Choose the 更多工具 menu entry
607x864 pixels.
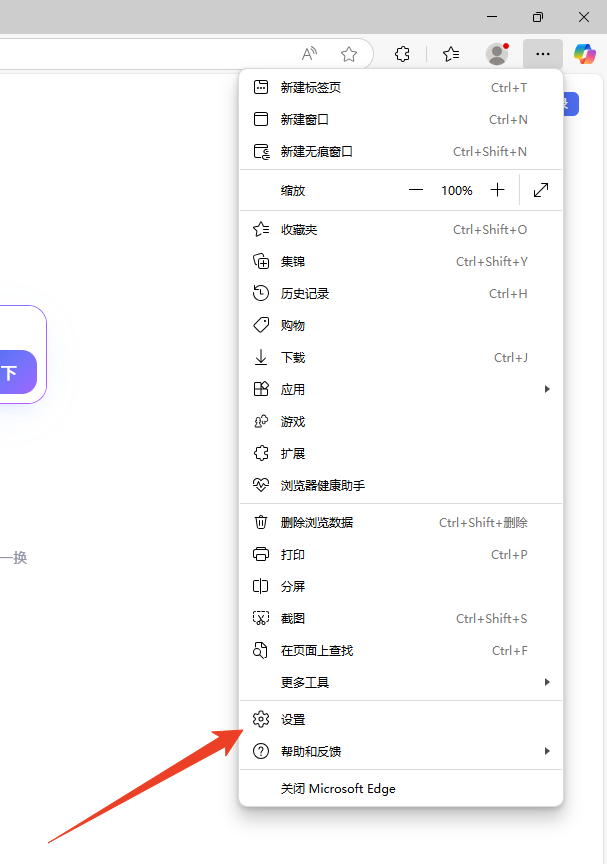[401, 682]
